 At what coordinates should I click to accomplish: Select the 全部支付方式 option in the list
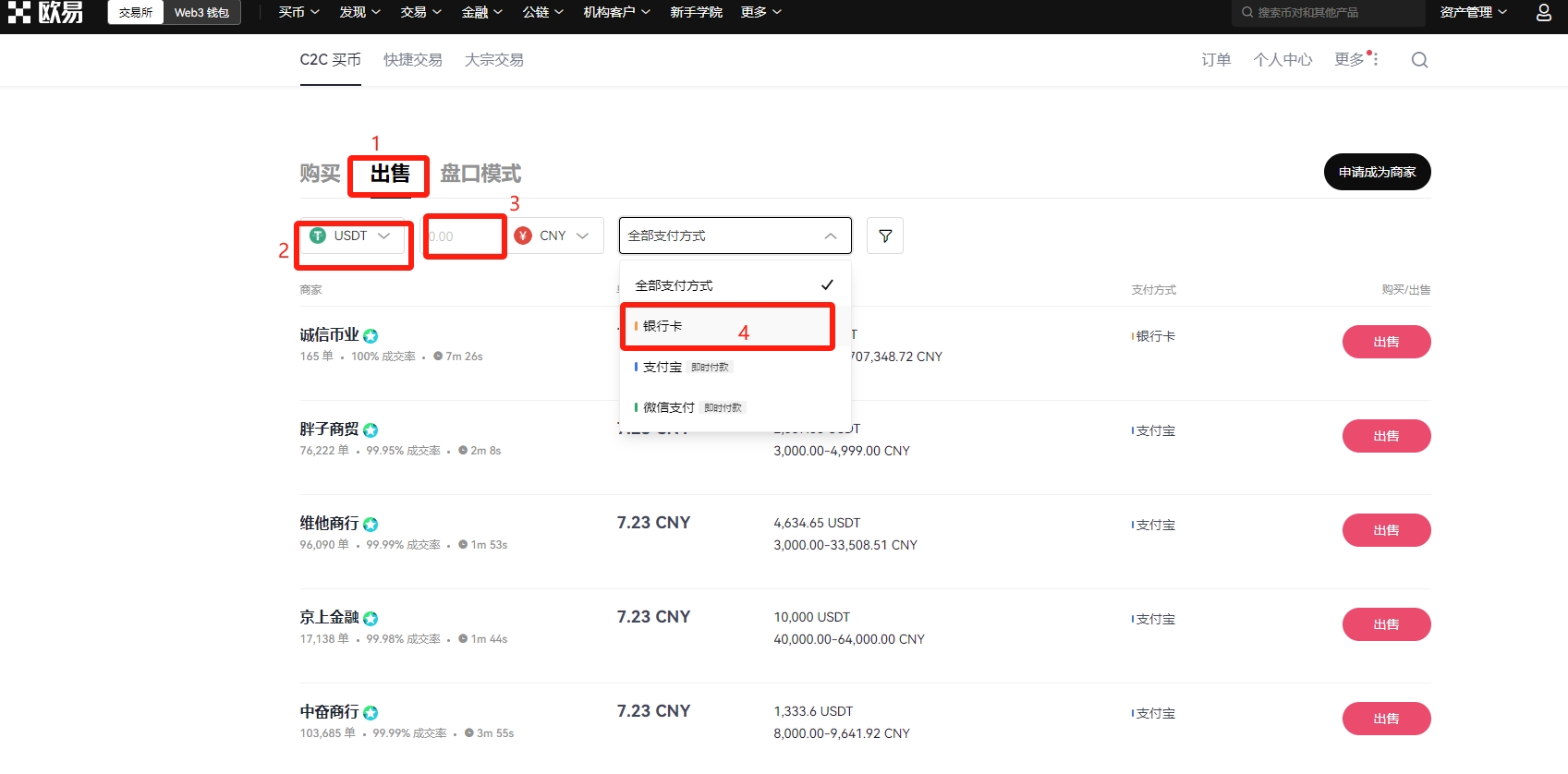[735, 285]
